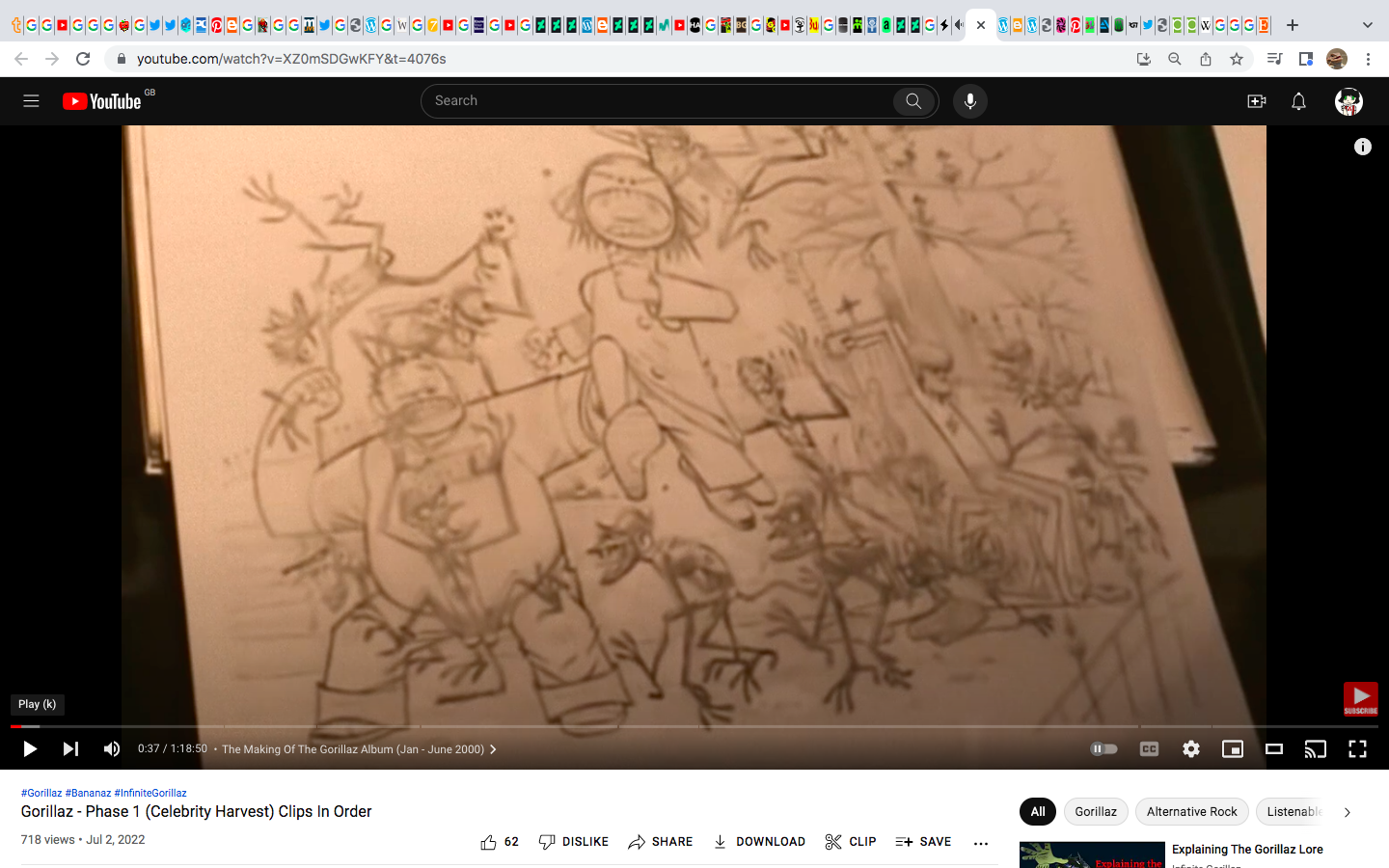The width and height of the screenshot is (1389, 868).
Task: Click the browser share icon
Action: (1206, 59)
